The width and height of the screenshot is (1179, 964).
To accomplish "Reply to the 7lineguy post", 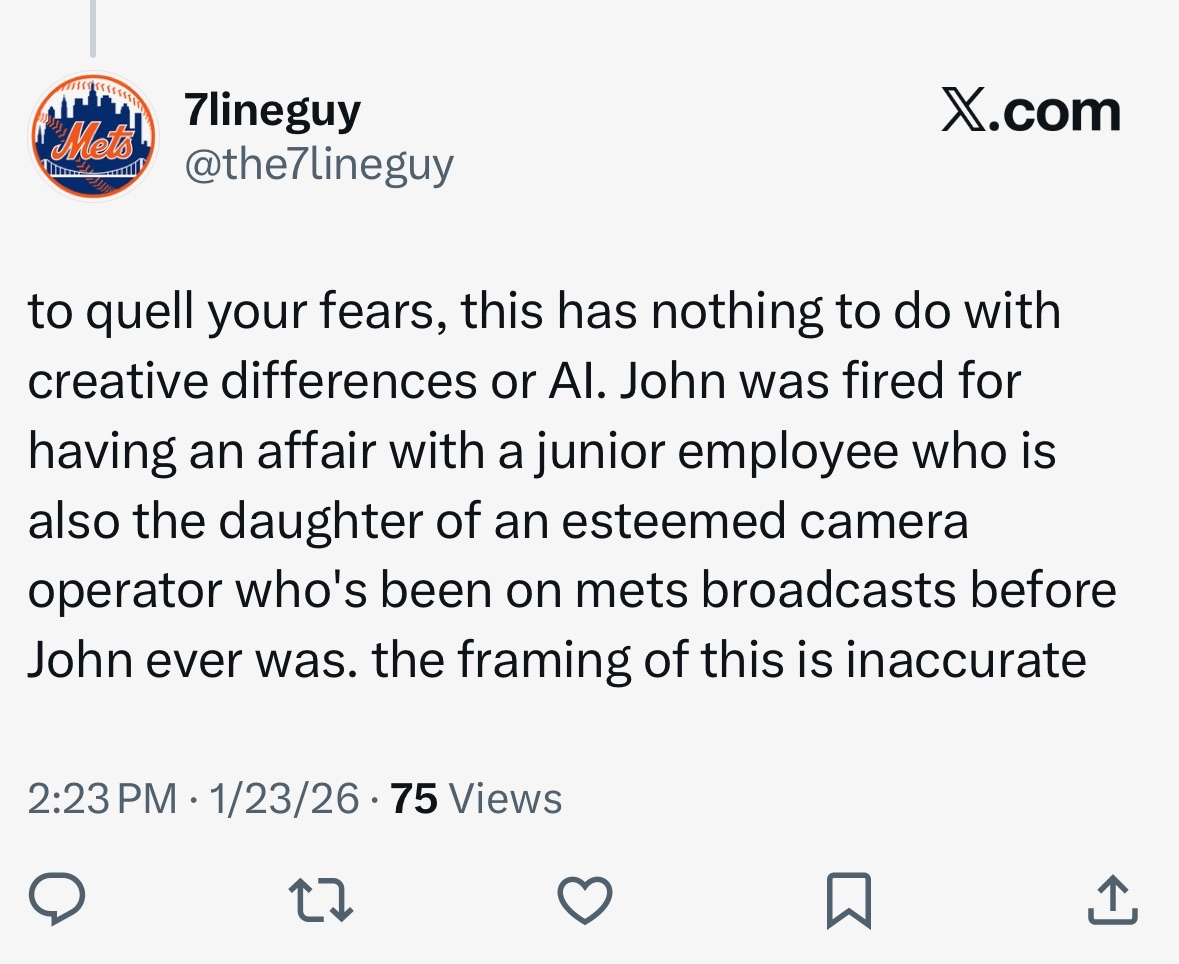I will pos(57,898).
